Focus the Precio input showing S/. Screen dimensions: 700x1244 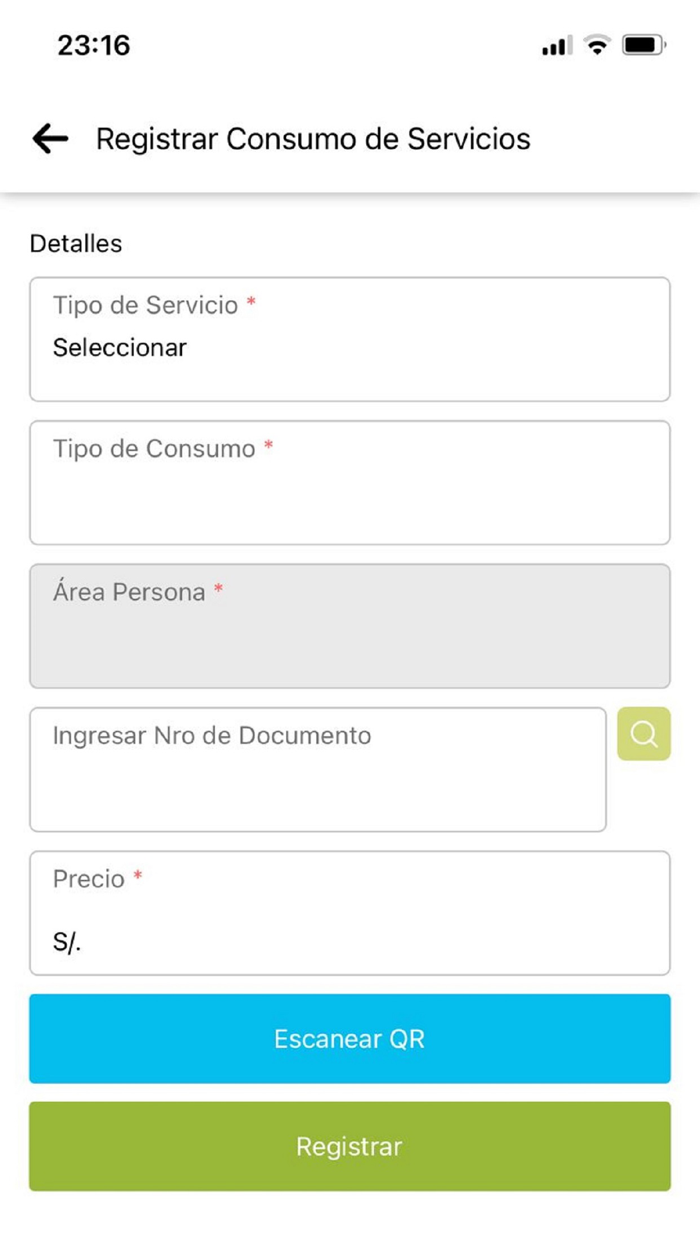click(349, 913)
